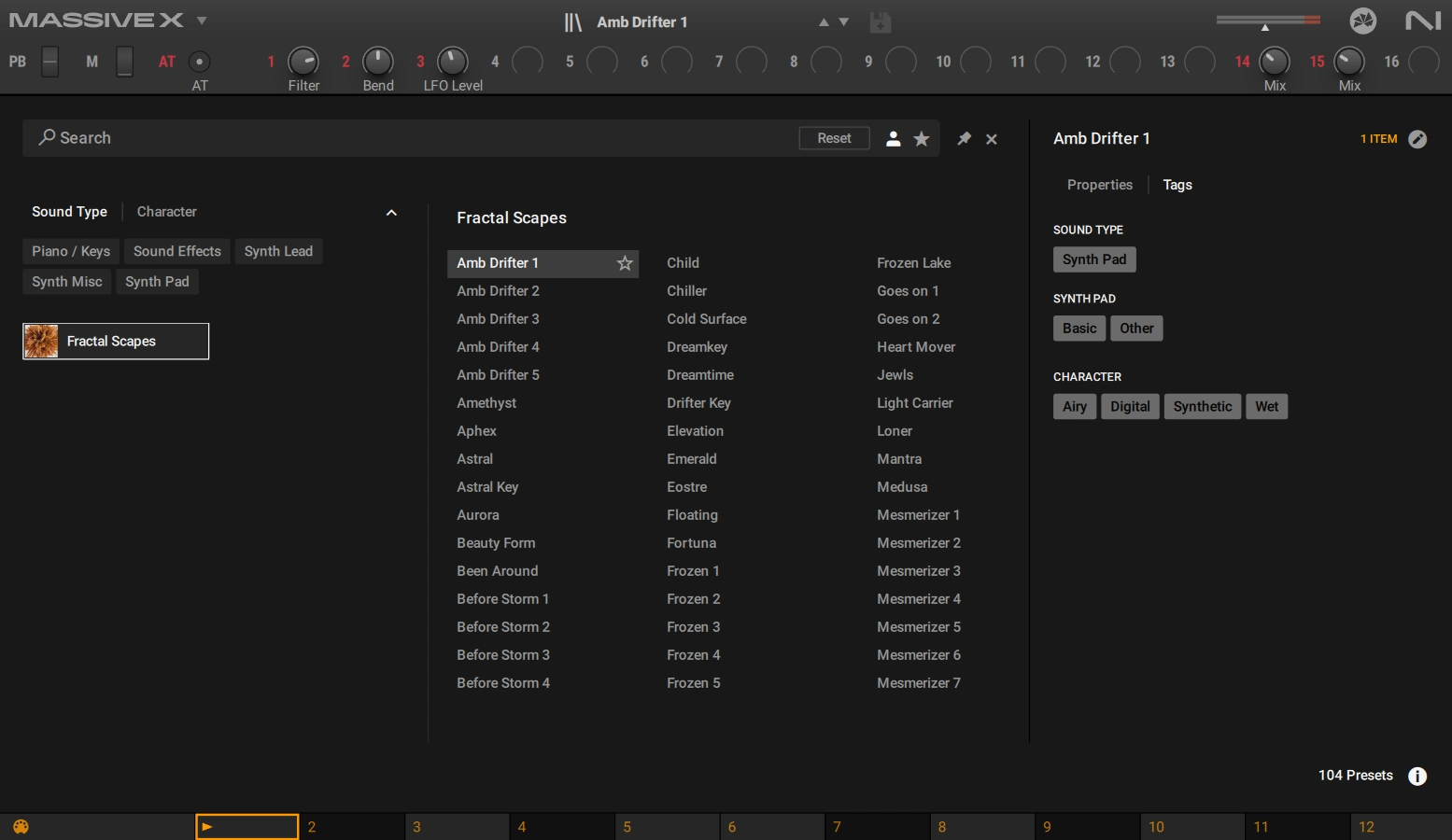Image resolution: width=1452 pixels, height=840 pixels.
Task: Toggle the user presets filter icon
Action: [893, 139]
